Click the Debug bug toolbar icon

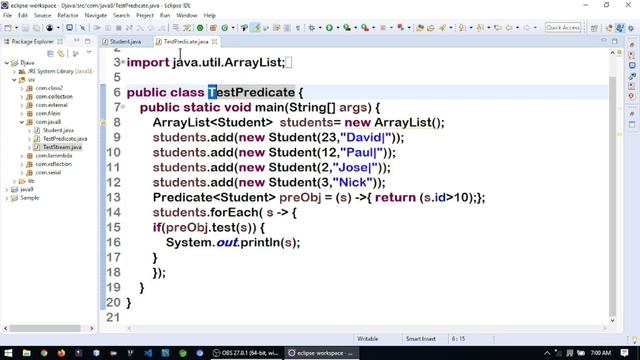click(x=312, y=28)
